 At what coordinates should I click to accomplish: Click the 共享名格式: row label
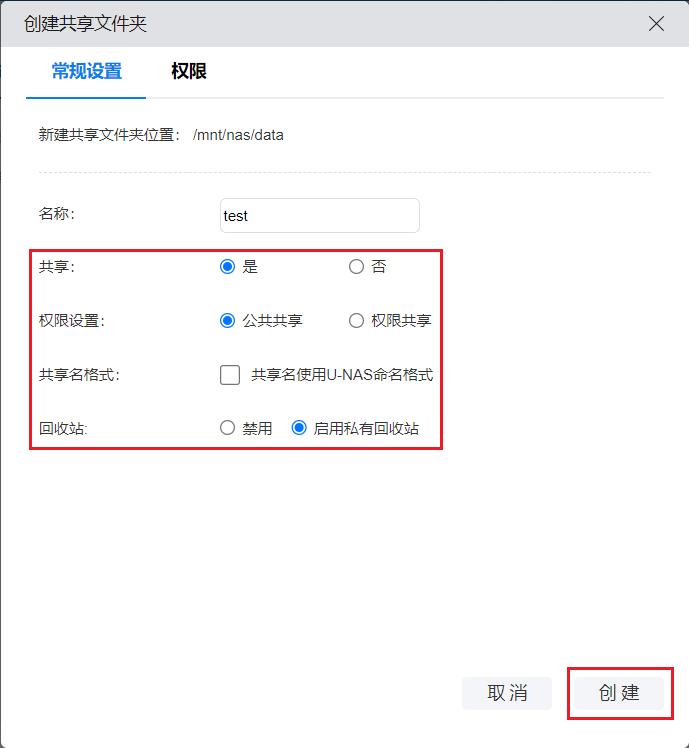[79, 375]
